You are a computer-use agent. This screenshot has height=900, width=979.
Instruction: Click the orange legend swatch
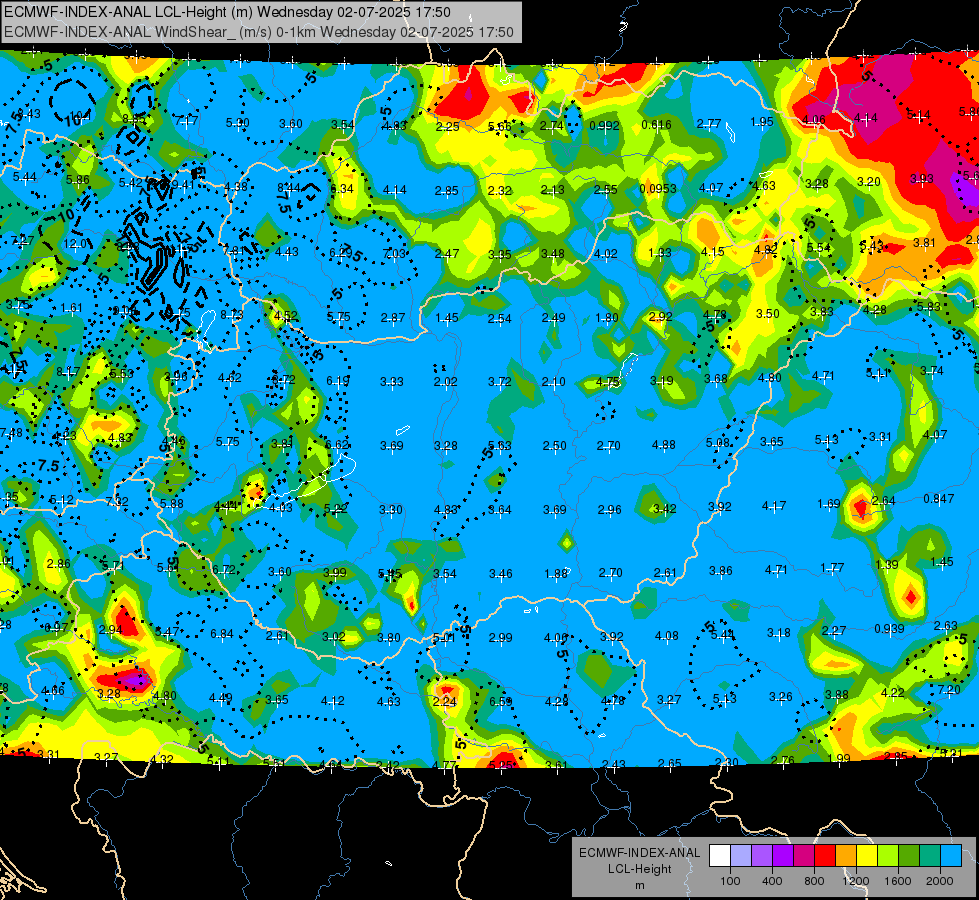[x=846, y=856]
